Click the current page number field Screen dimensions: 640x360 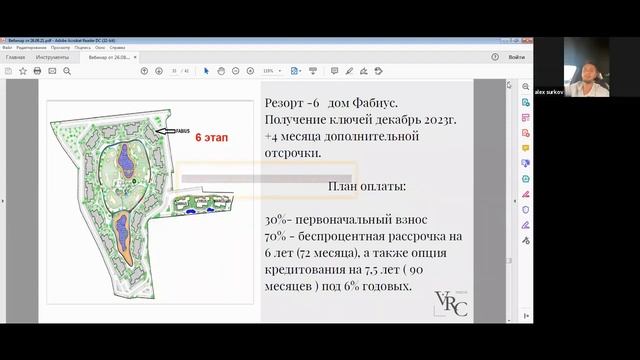click(x=174, y=71)
